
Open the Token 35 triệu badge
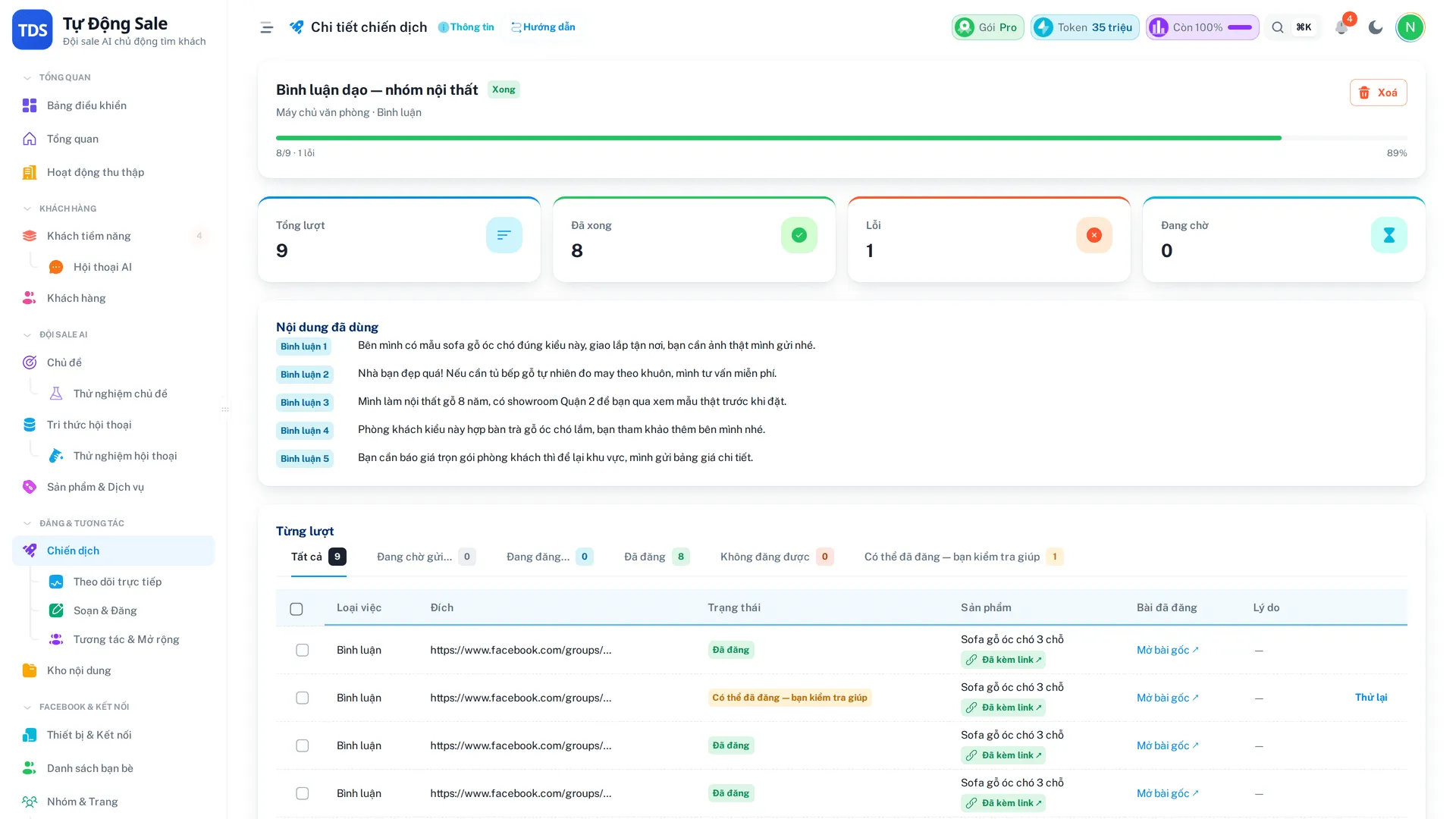pyautogui.click(x=1084, y=27)
